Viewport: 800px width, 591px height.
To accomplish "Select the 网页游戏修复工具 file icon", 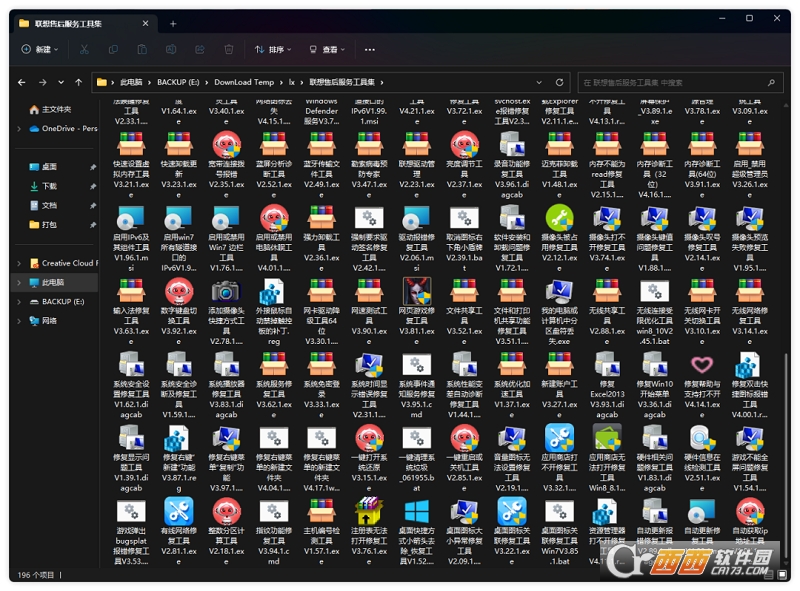I will click(x=417, y=291).
